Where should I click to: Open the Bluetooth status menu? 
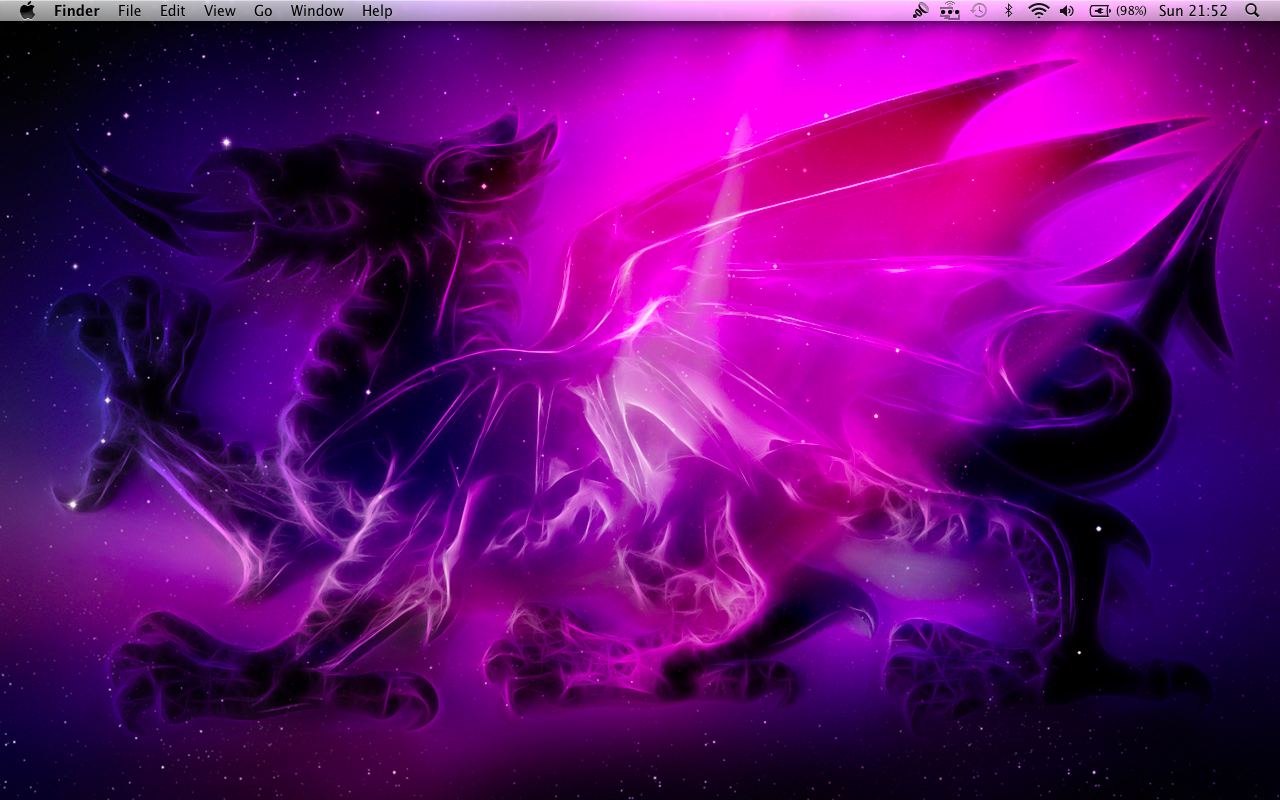[1009, 11]
